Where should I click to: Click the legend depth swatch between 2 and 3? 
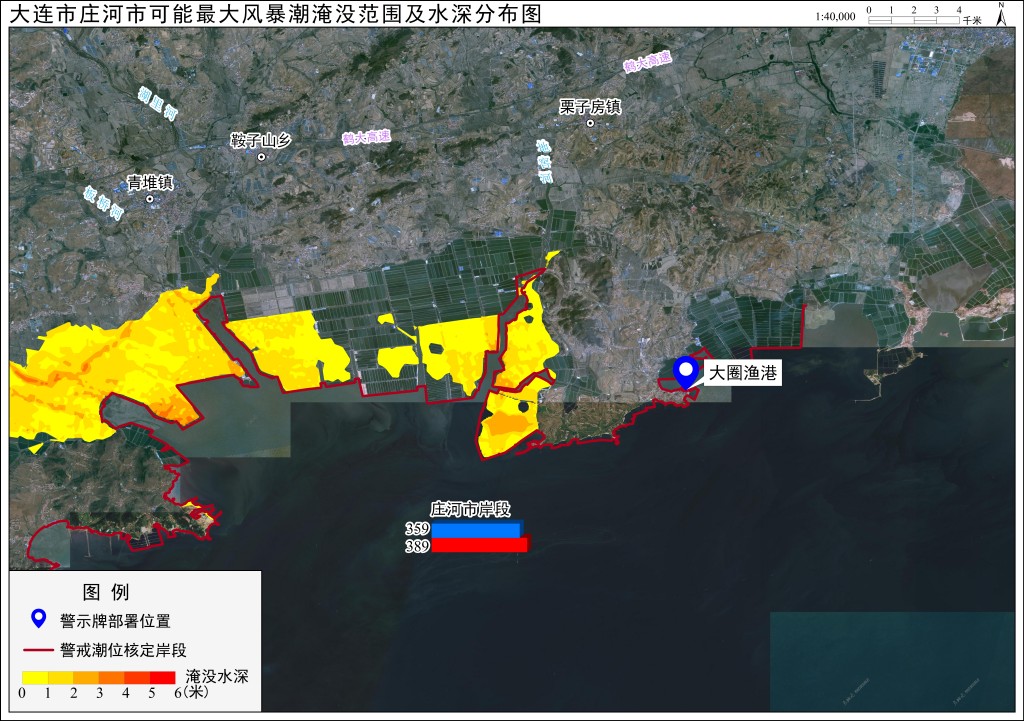coord(86,677)
